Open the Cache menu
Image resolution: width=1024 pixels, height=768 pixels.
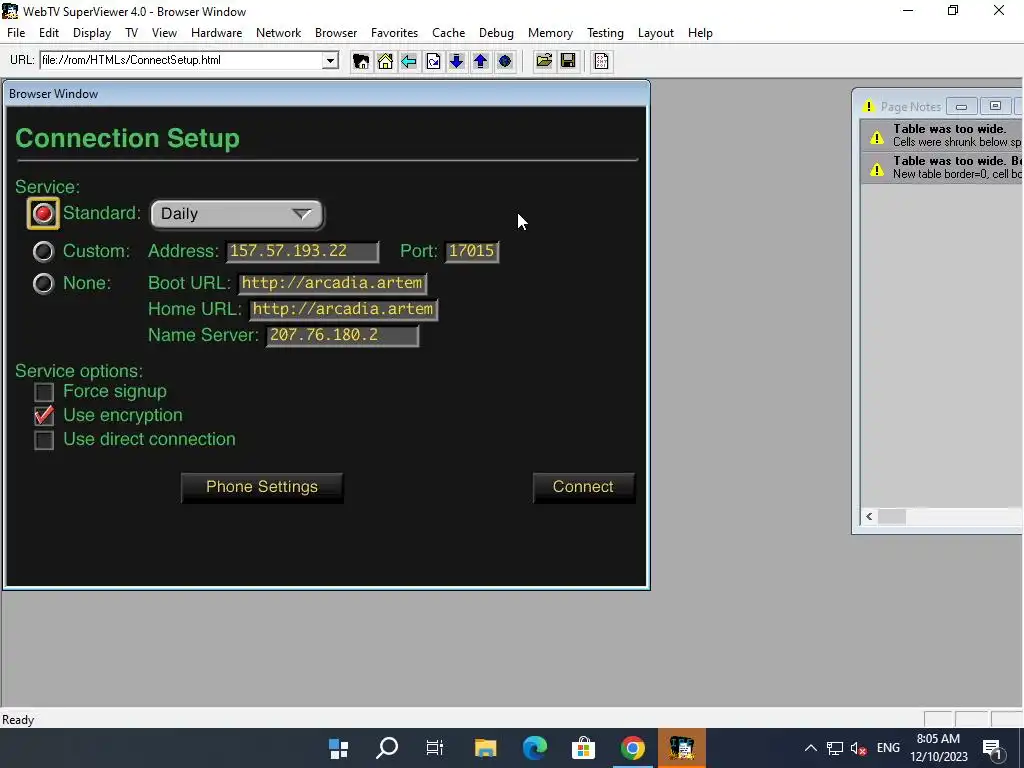tap(449, 33)
